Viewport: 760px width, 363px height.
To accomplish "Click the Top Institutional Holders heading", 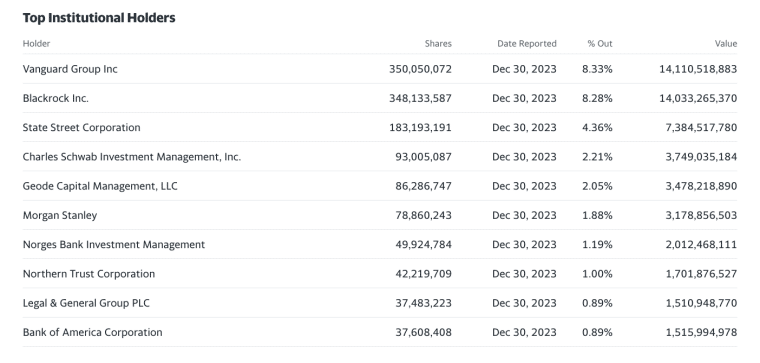I will pyautogui.click(x=99, y=18).
